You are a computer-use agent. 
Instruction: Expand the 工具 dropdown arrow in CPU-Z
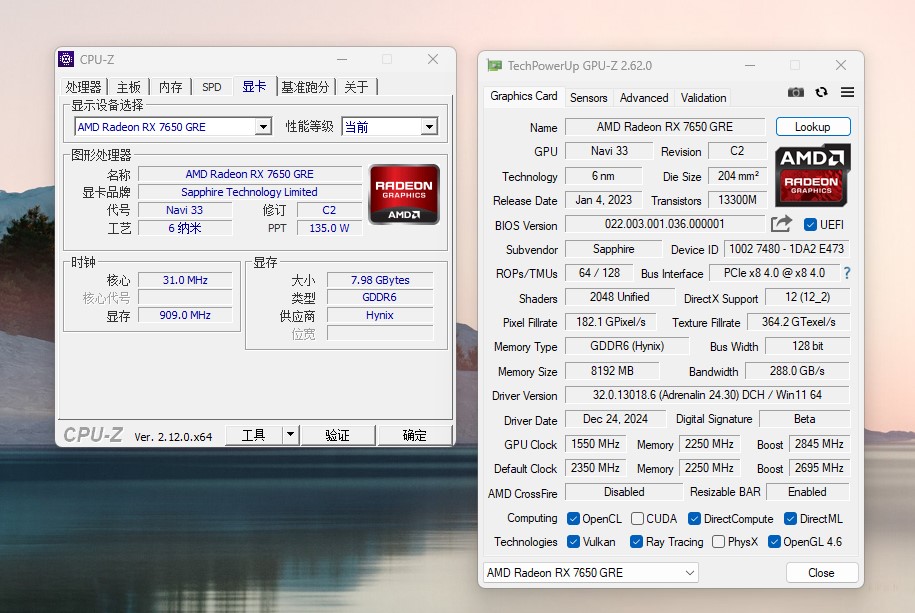click(x=290, y=435)
